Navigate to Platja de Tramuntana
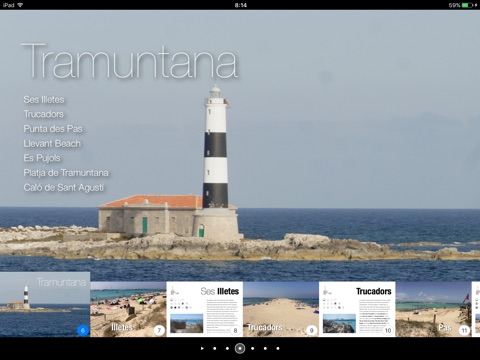This screenshot has width=480, height=360. (x=66, y=173)
